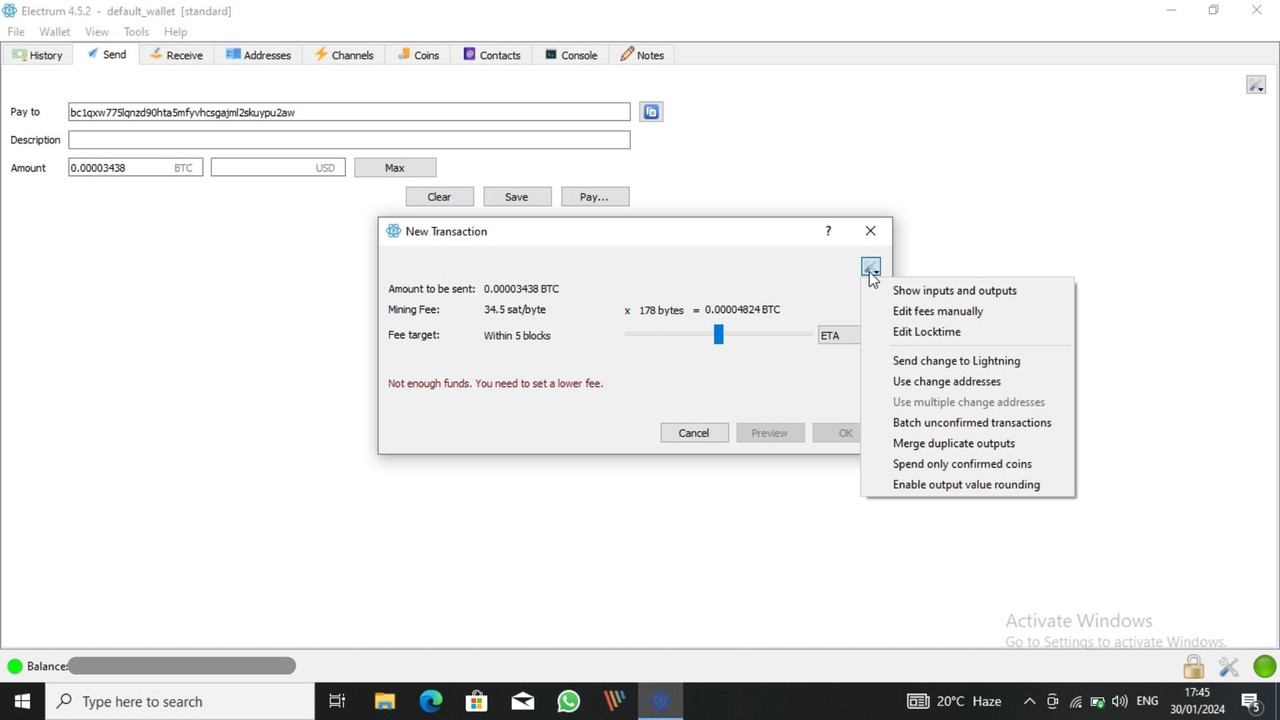Open the ETA fee method dropdown

click(x=838, y=335)
